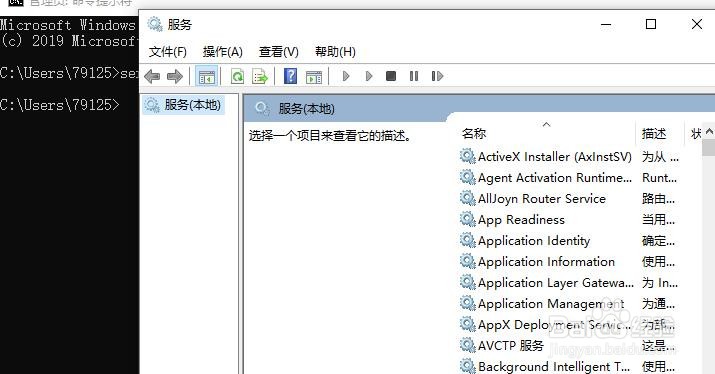Image resolution: width=715 pixels, height=374 pixels.
Task: Open Help via the question mark icon
Action: pos(290,76)
